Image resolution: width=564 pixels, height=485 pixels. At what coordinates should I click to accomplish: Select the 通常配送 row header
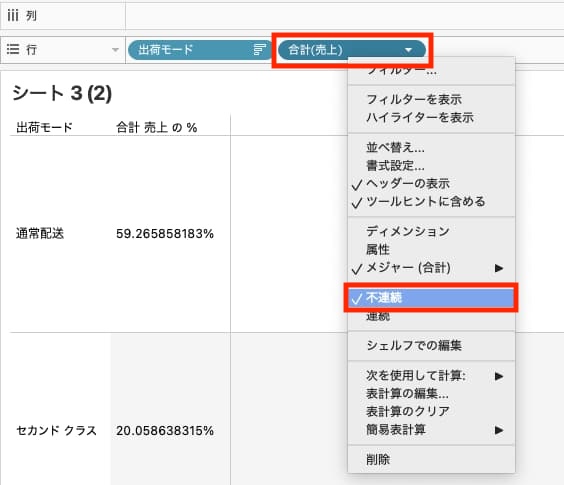tap(40, 234)
